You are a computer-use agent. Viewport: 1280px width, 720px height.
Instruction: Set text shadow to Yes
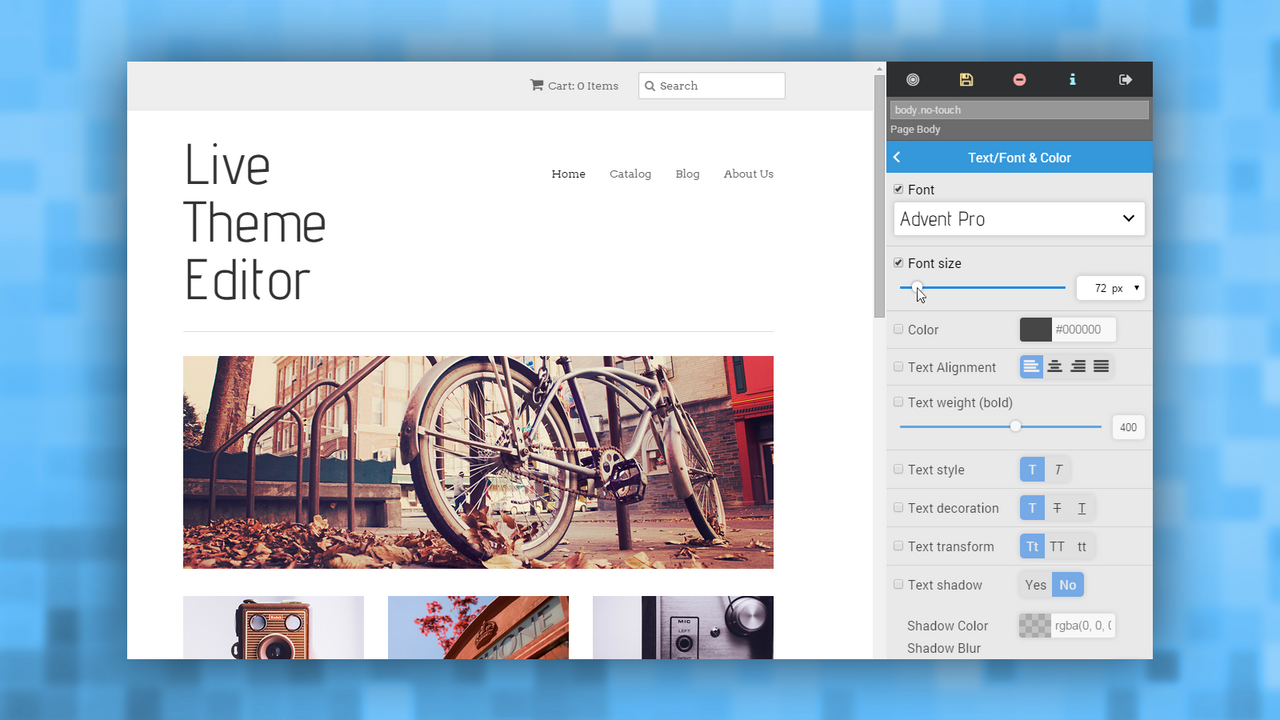1036,585
